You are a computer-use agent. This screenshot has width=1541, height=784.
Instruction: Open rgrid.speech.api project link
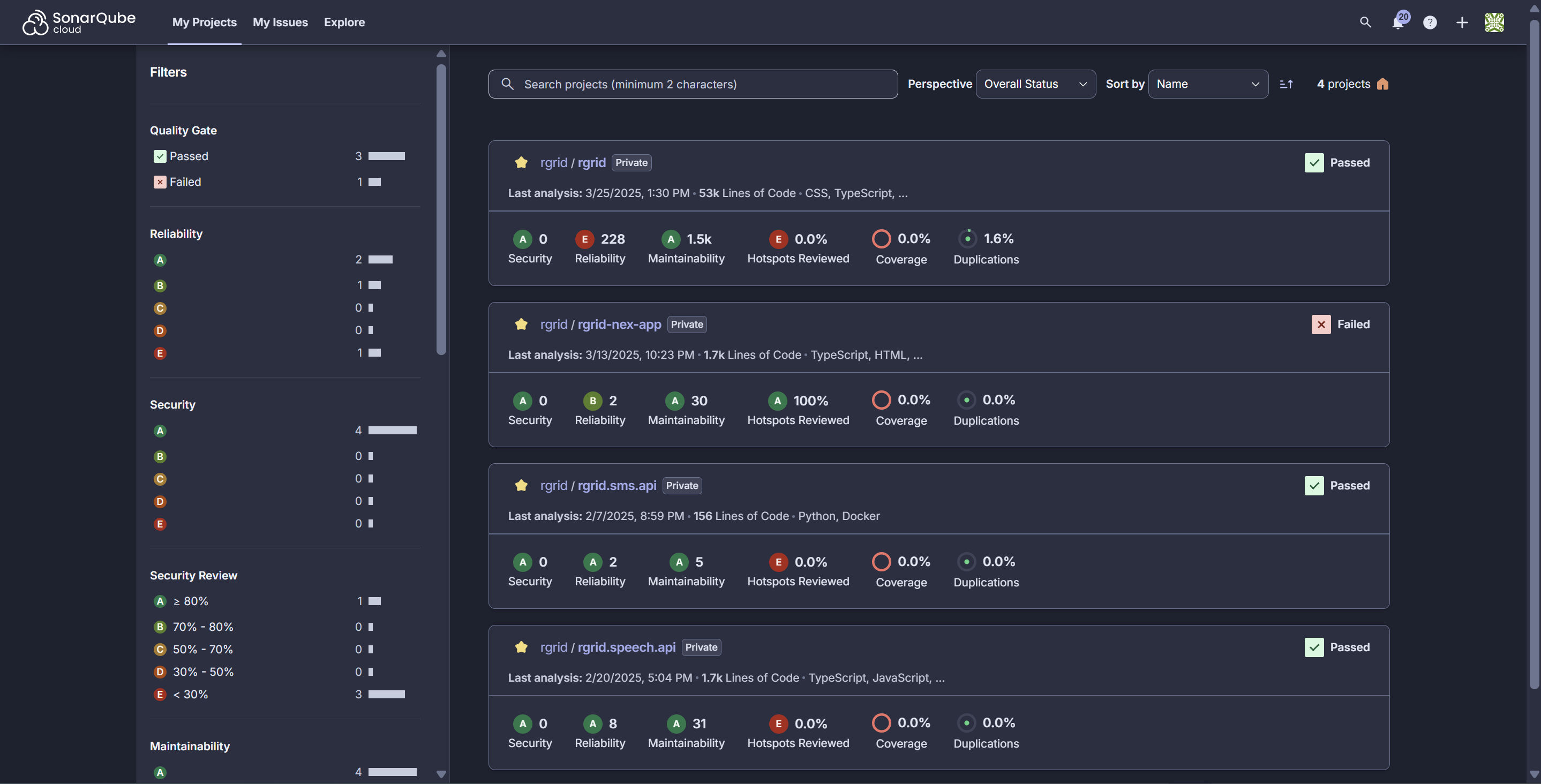626,647
